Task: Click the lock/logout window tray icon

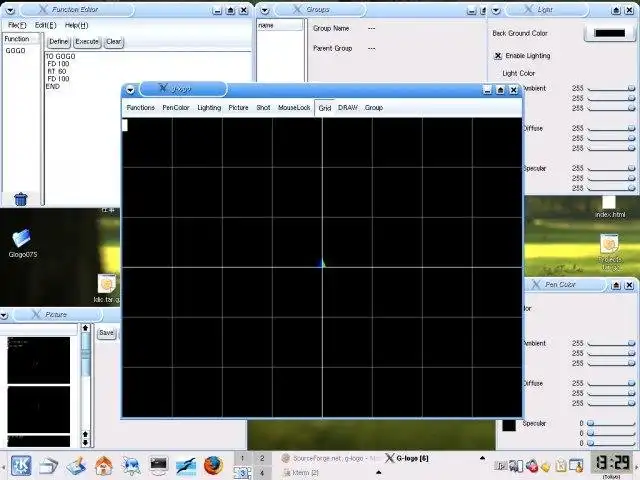Action: pos(576,465)
